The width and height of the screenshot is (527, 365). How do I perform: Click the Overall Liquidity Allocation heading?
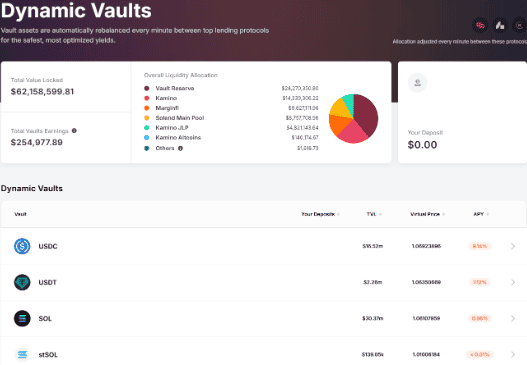click(x=181, y=75)
